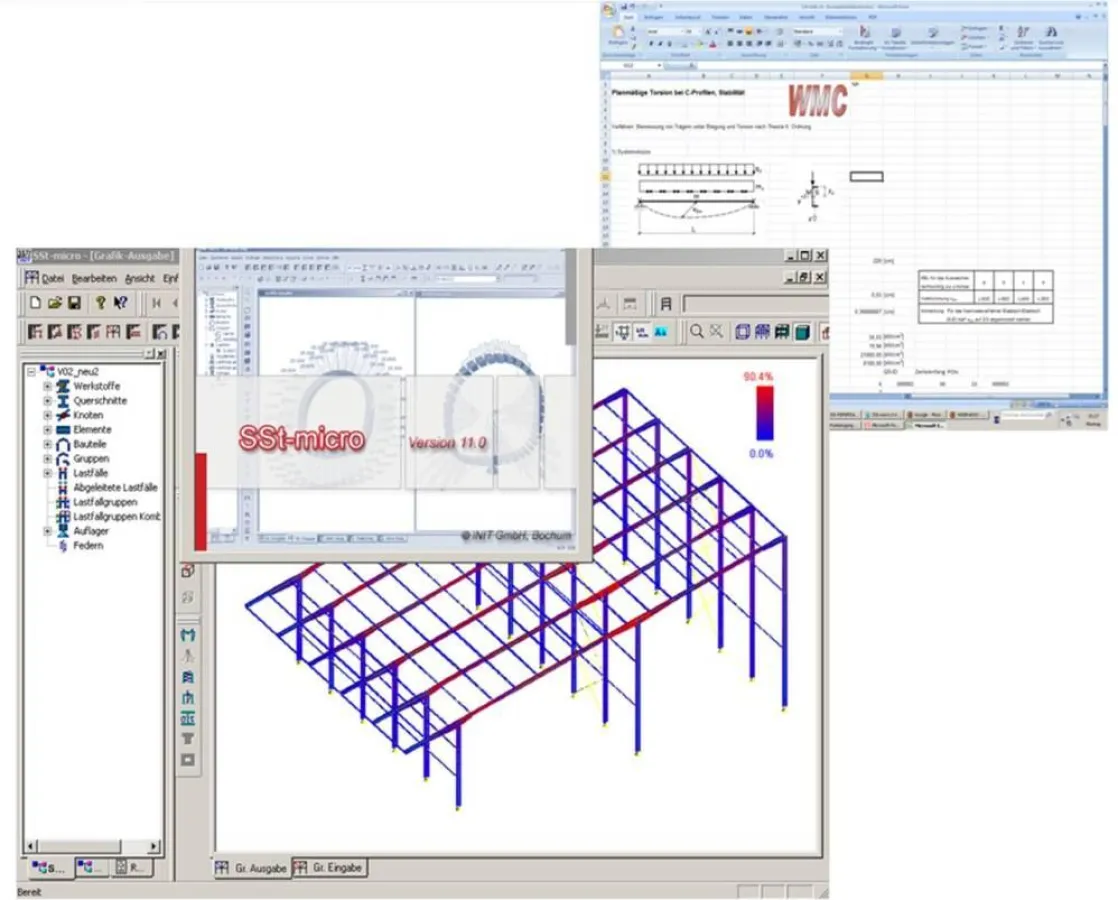Click the yellow question mark help icon

pos(100,303)
